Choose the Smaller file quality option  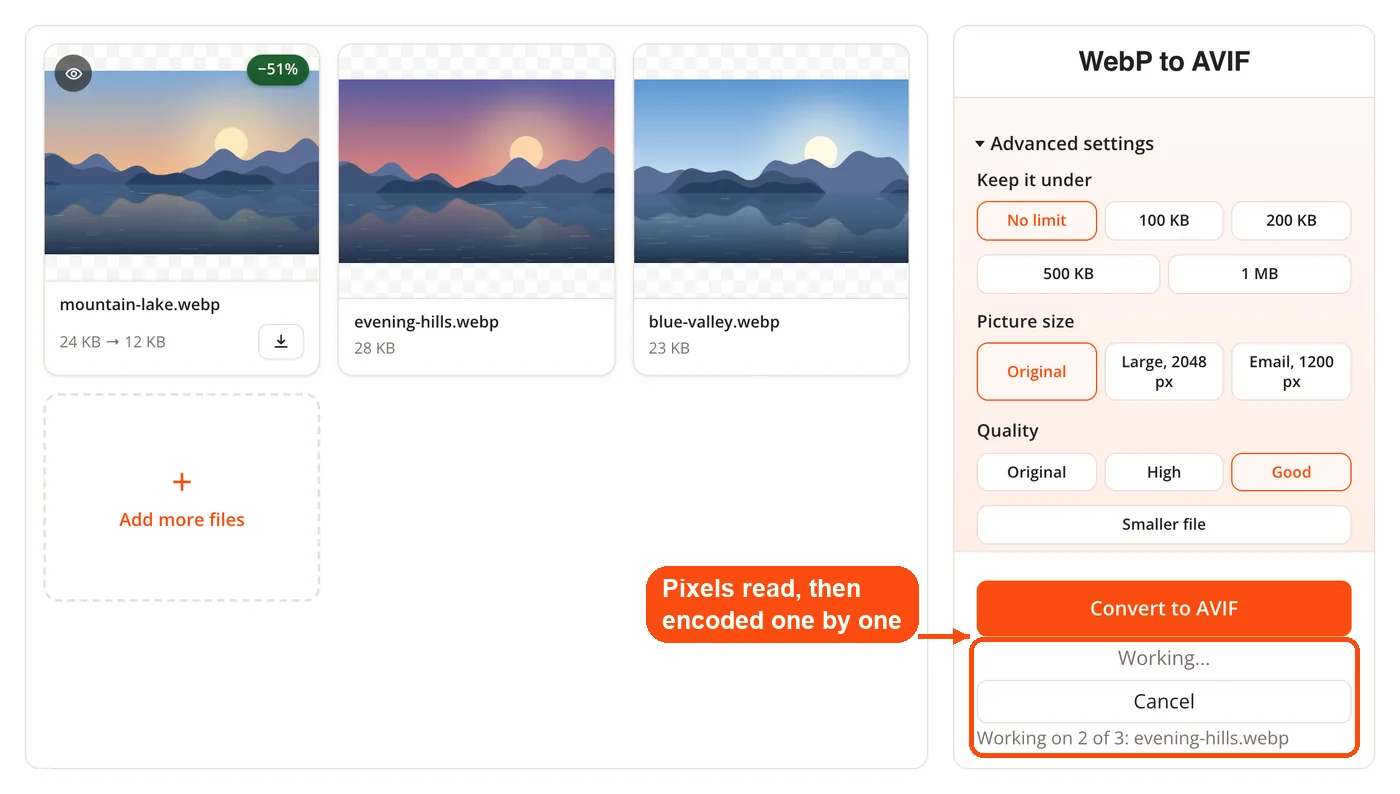click(x=1164, y=524)
